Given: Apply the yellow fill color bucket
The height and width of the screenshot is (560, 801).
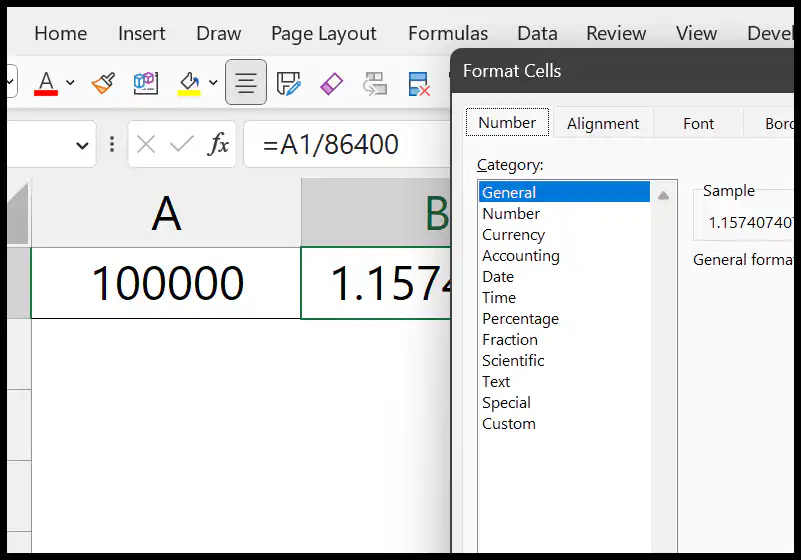Looking at the screenshot, I should [189, 83].
